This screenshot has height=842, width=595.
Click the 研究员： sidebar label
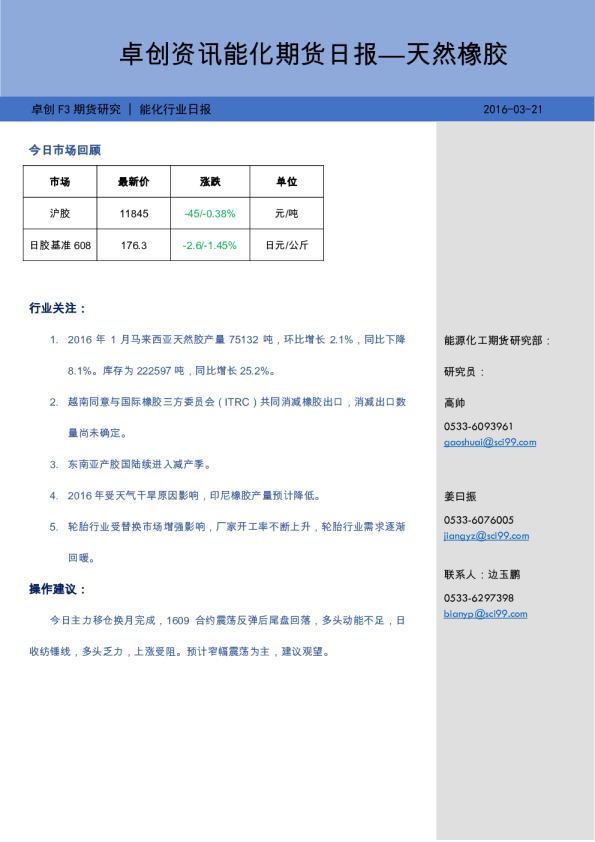(465, 372)
